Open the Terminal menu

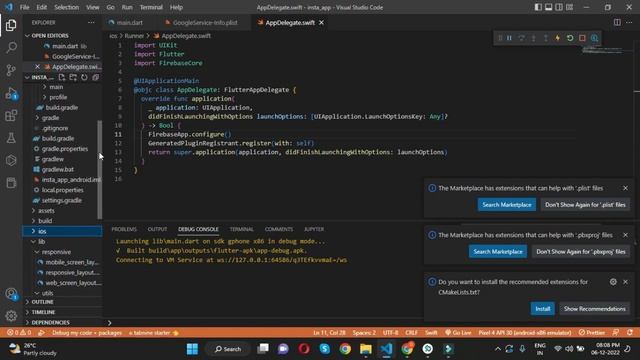click(151, 7)
